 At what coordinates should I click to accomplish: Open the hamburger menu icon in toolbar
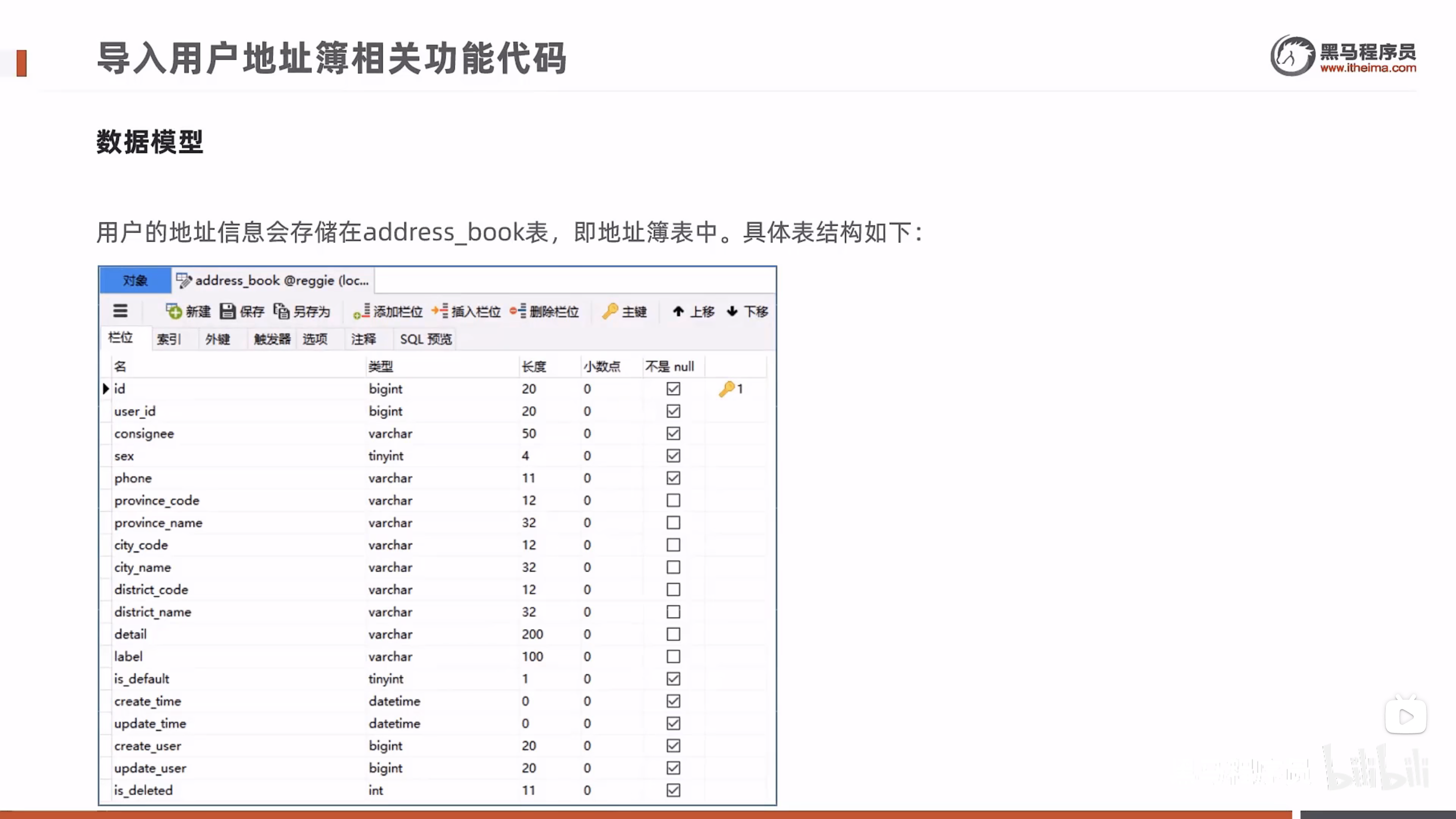120,311
